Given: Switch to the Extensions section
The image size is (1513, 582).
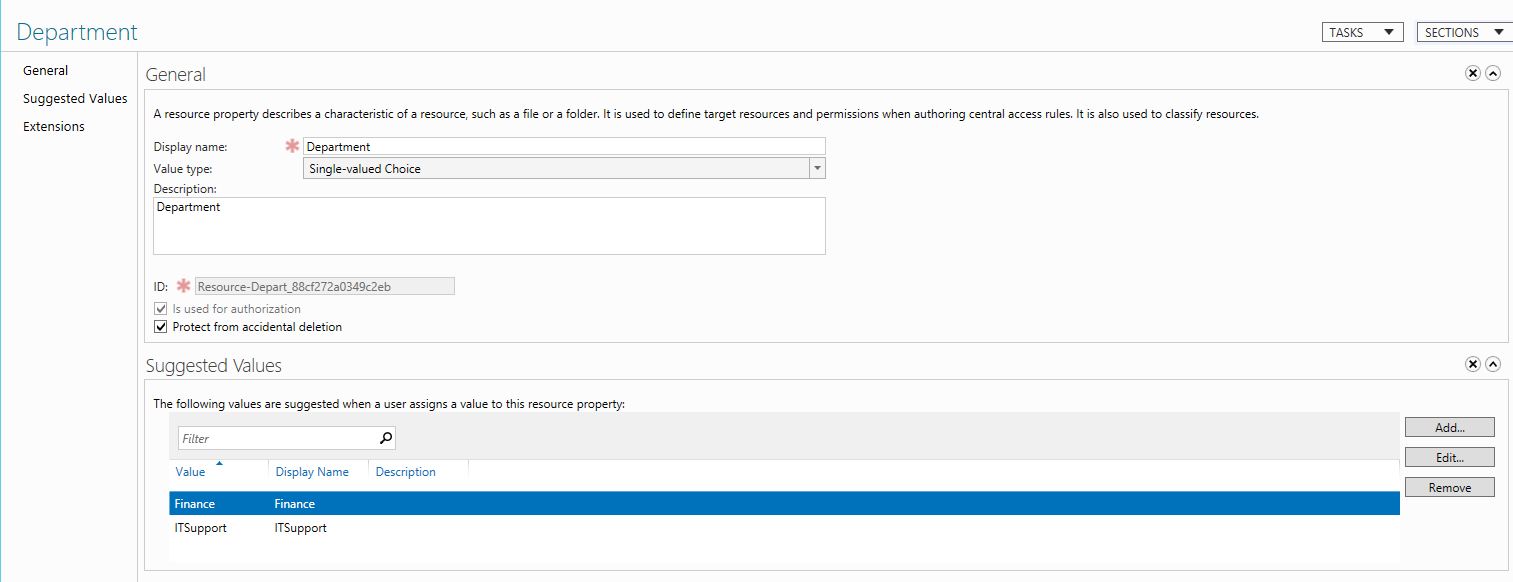Looking at the screenshot, I should (x=52, y=126).
